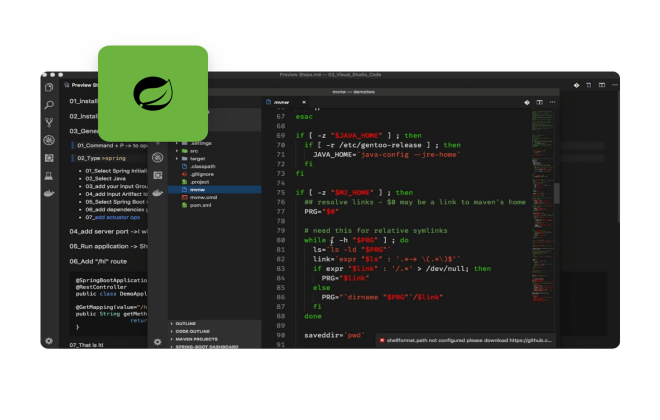Click the green Spring leaf logo
This screenshot has width=660, height=420.
152,96
